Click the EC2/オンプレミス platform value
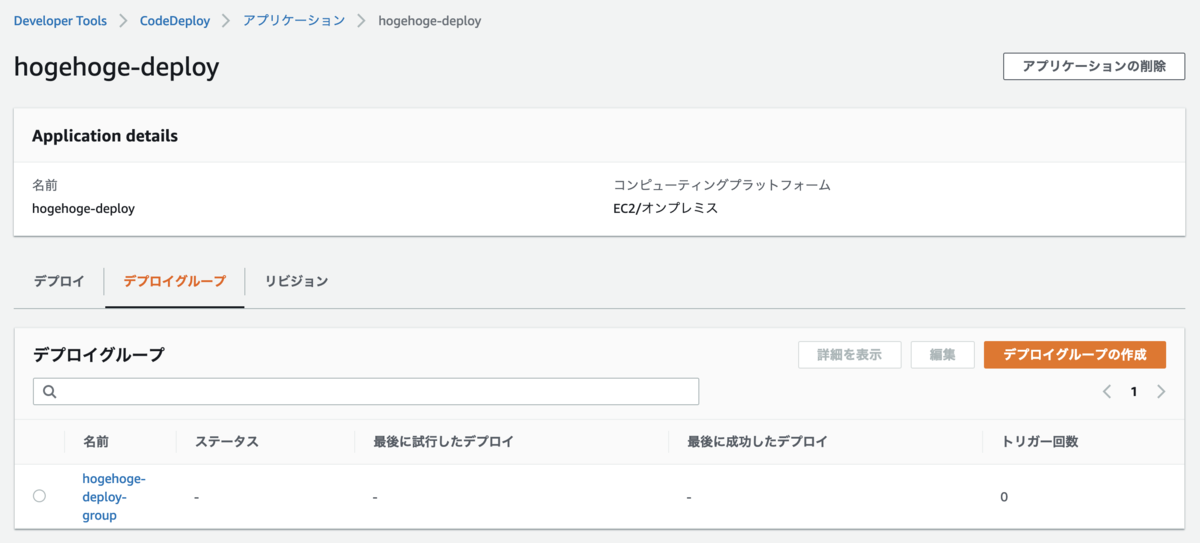The height and width of the screenshot is (543, 1200). [666, 209]
